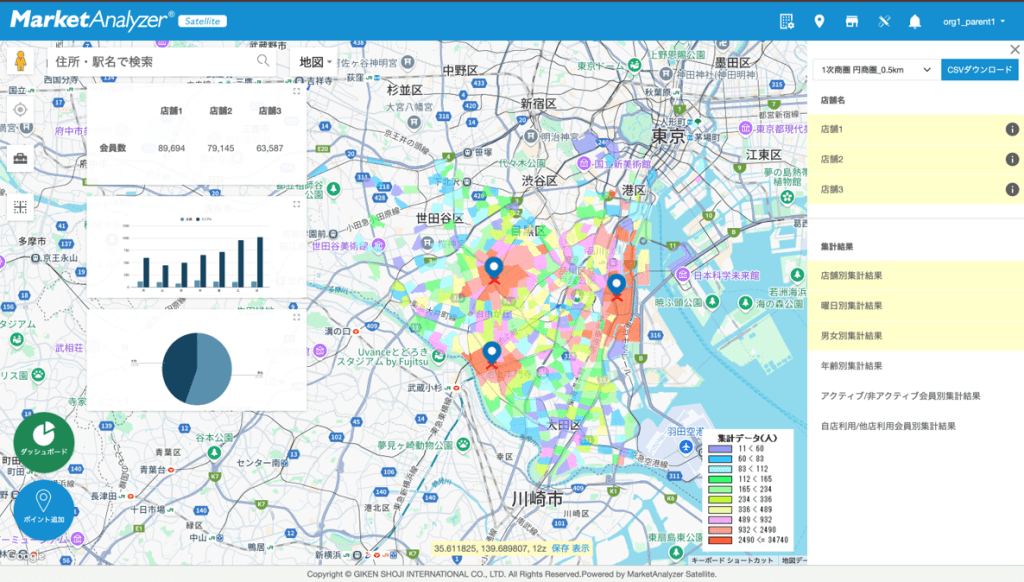
Task: Select 店舗別集計結果
Action: coord(916,276)
